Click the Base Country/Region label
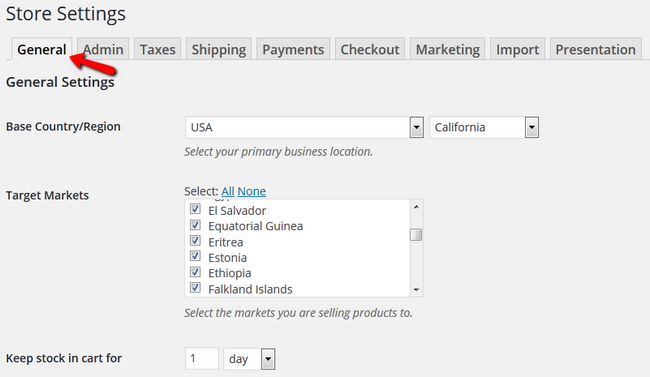Screen dimensions: 650x377 [63, 126]
